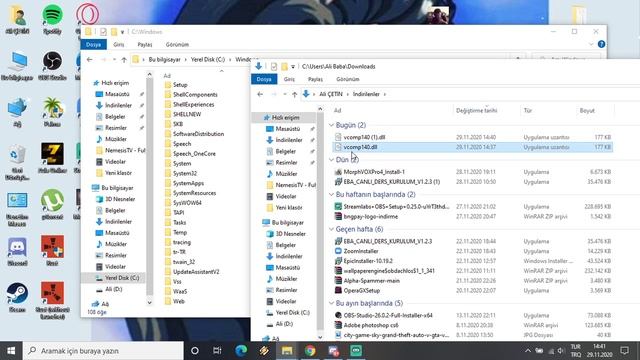Image resolution: width=640 pixels, height=360 pixels.
Task: Select Hızlı erişim in Downloads sidebar
Action: point(285,118)
